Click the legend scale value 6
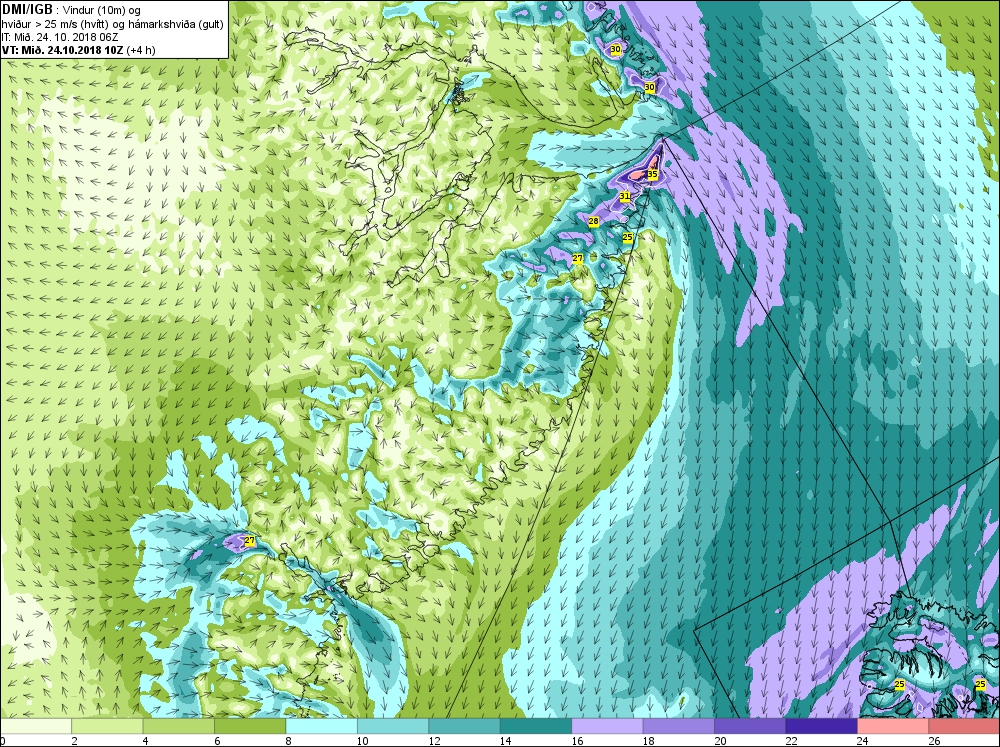Image resolution: width=1000 pixels, height=747 pixels. pyautogui.click(x=217, y=741)
